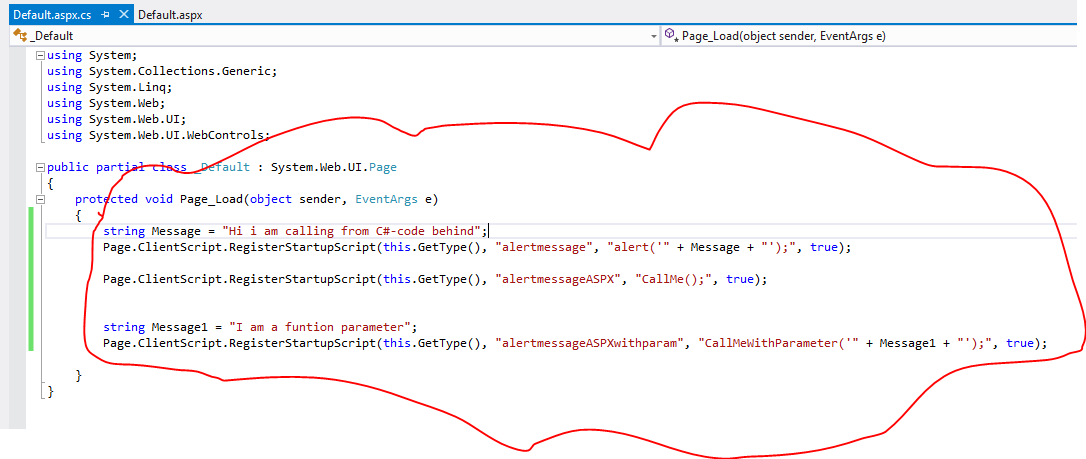
Task: Click 'public partial class' declaration text
Action: [116, 168]
